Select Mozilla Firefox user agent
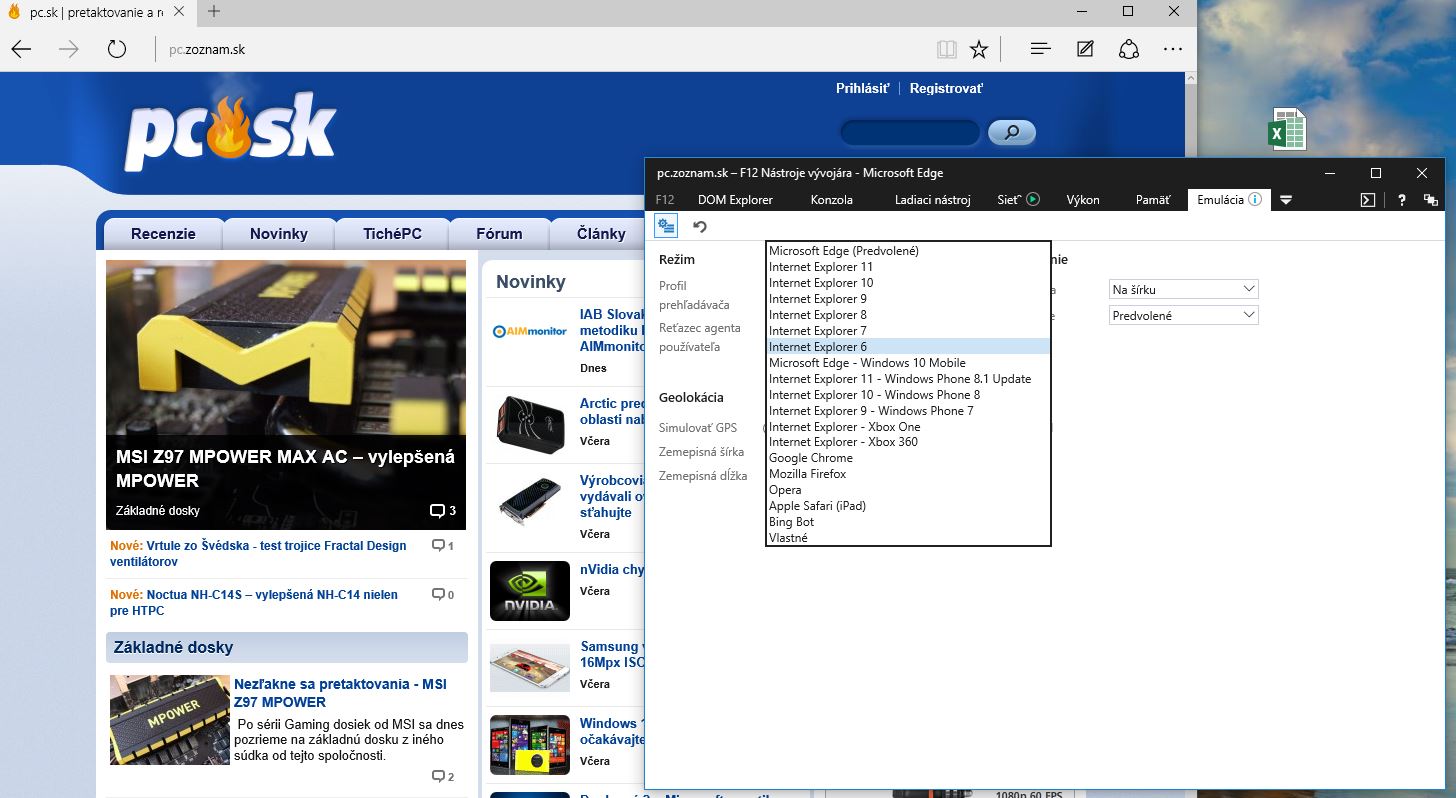Image resolution: width=1456 pixels, height=798 pixels. pos(908,474)
